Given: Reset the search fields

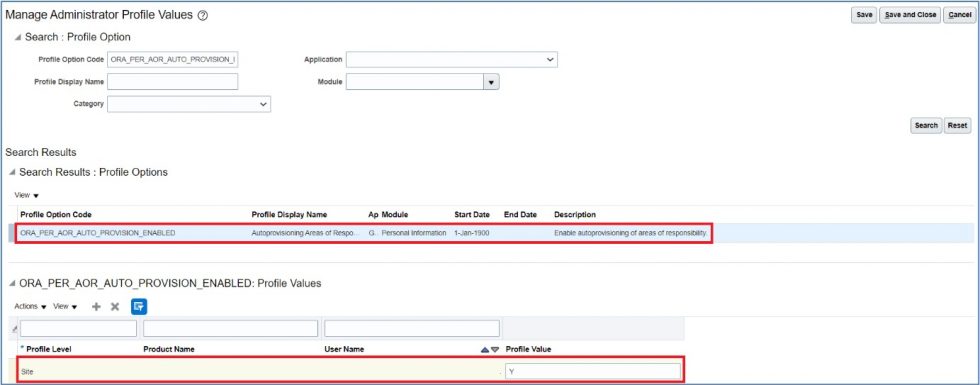Looking at the screenshot, I should tap(957, 126).
